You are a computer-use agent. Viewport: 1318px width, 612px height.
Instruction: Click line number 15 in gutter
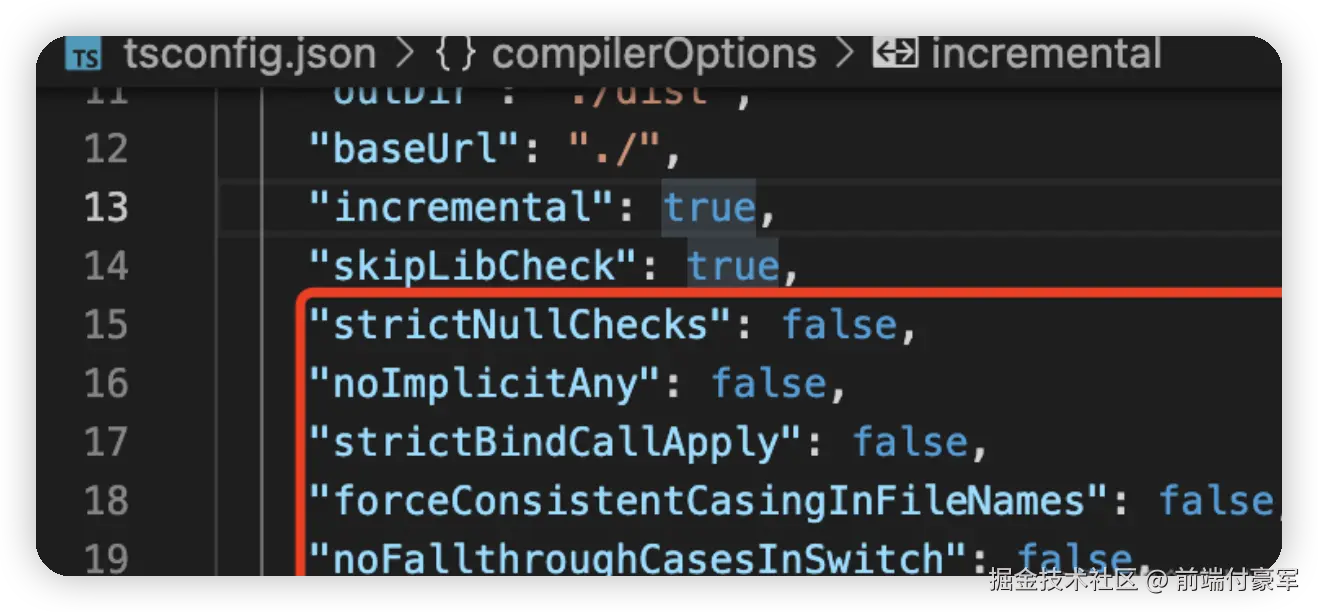(x=106, y=325)
